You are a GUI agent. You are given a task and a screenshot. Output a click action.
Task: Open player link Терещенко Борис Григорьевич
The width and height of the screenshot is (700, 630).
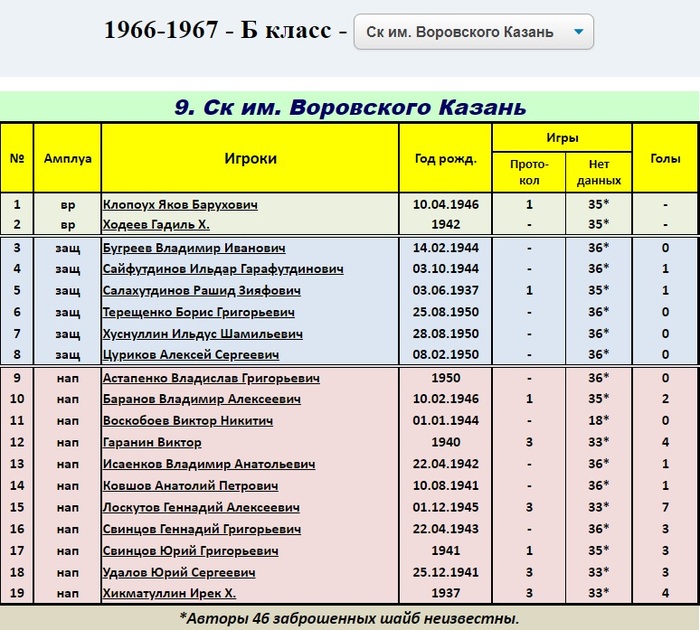click(198, 312)
